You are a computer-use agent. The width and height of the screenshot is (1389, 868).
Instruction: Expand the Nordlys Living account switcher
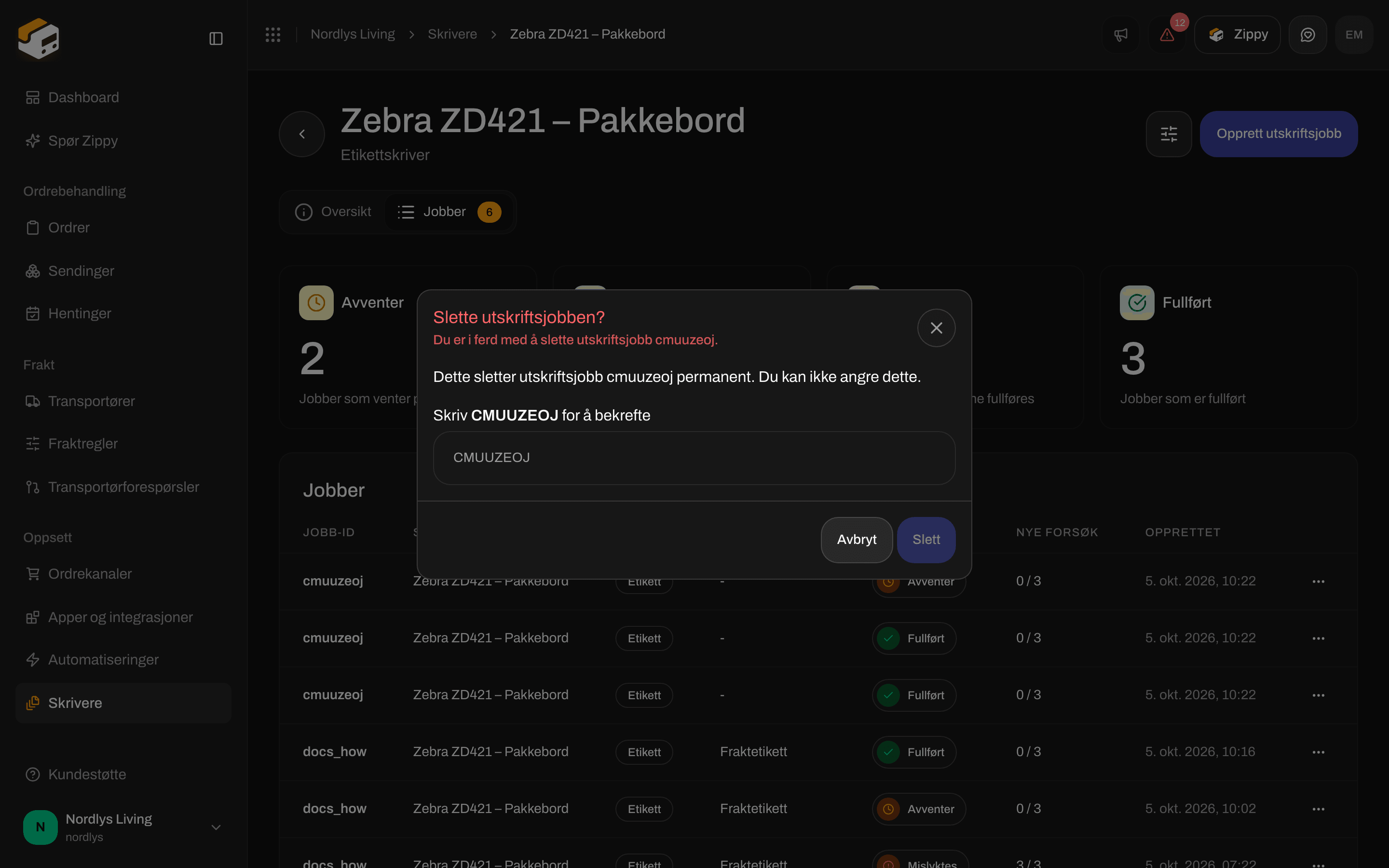123,827
